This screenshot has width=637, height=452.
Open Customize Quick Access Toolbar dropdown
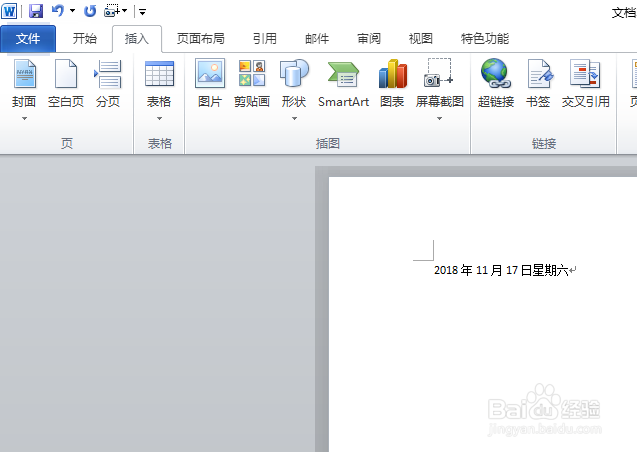(x=142, y=12)
